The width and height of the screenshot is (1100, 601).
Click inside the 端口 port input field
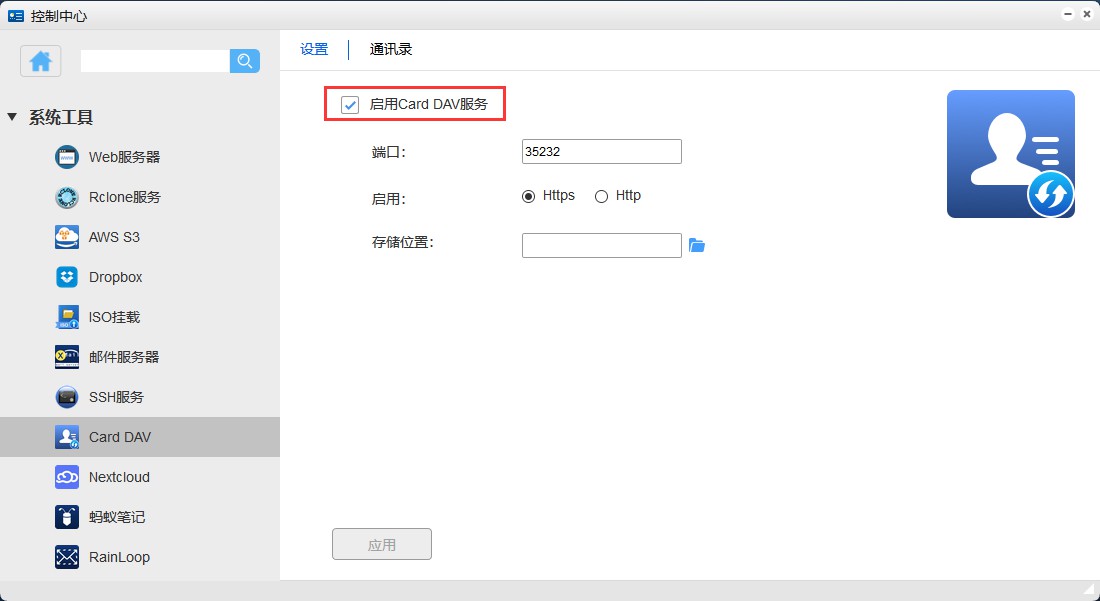click(x=600, y=151)
